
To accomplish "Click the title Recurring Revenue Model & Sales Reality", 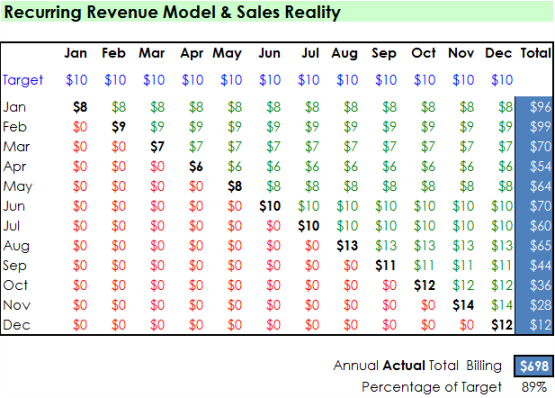I will coord(172,12).
